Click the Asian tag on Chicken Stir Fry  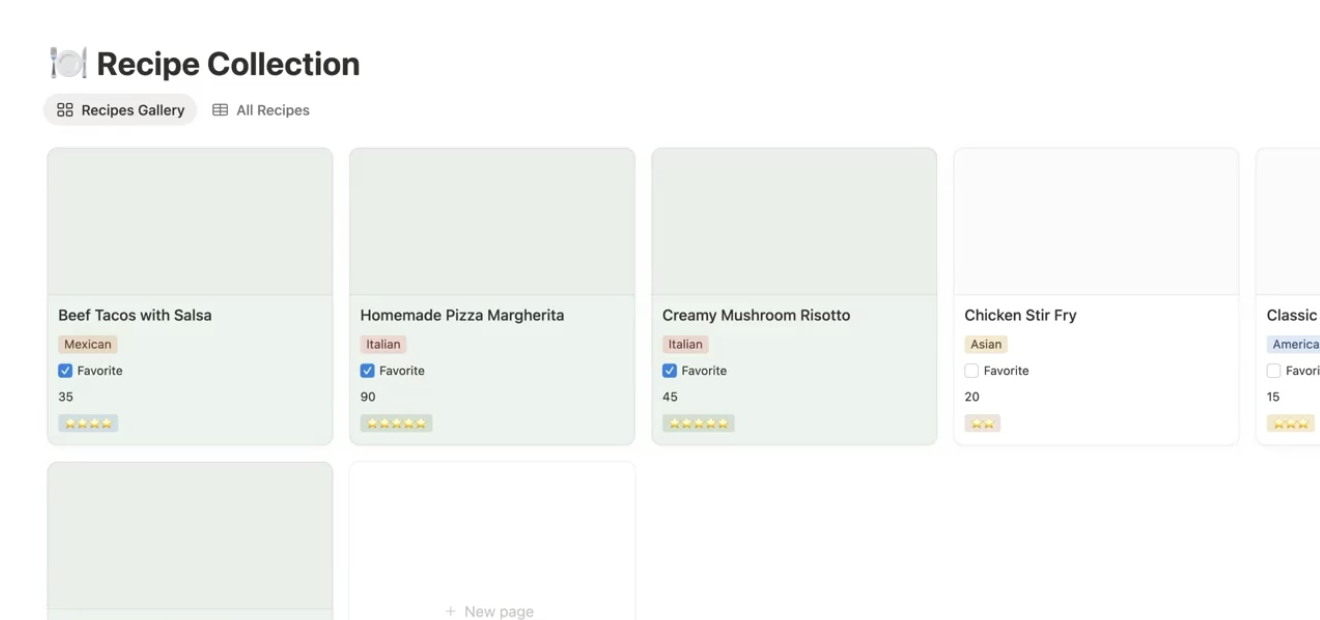pos(986,344)
